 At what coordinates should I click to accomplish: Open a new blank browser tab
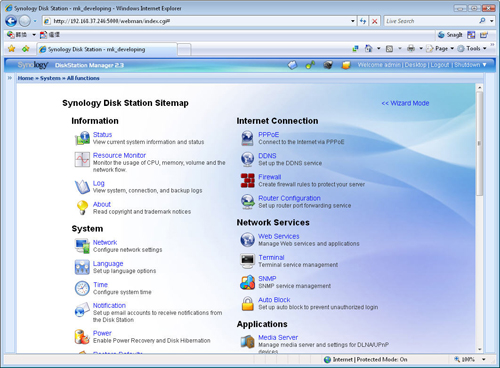tap(184, 49)
